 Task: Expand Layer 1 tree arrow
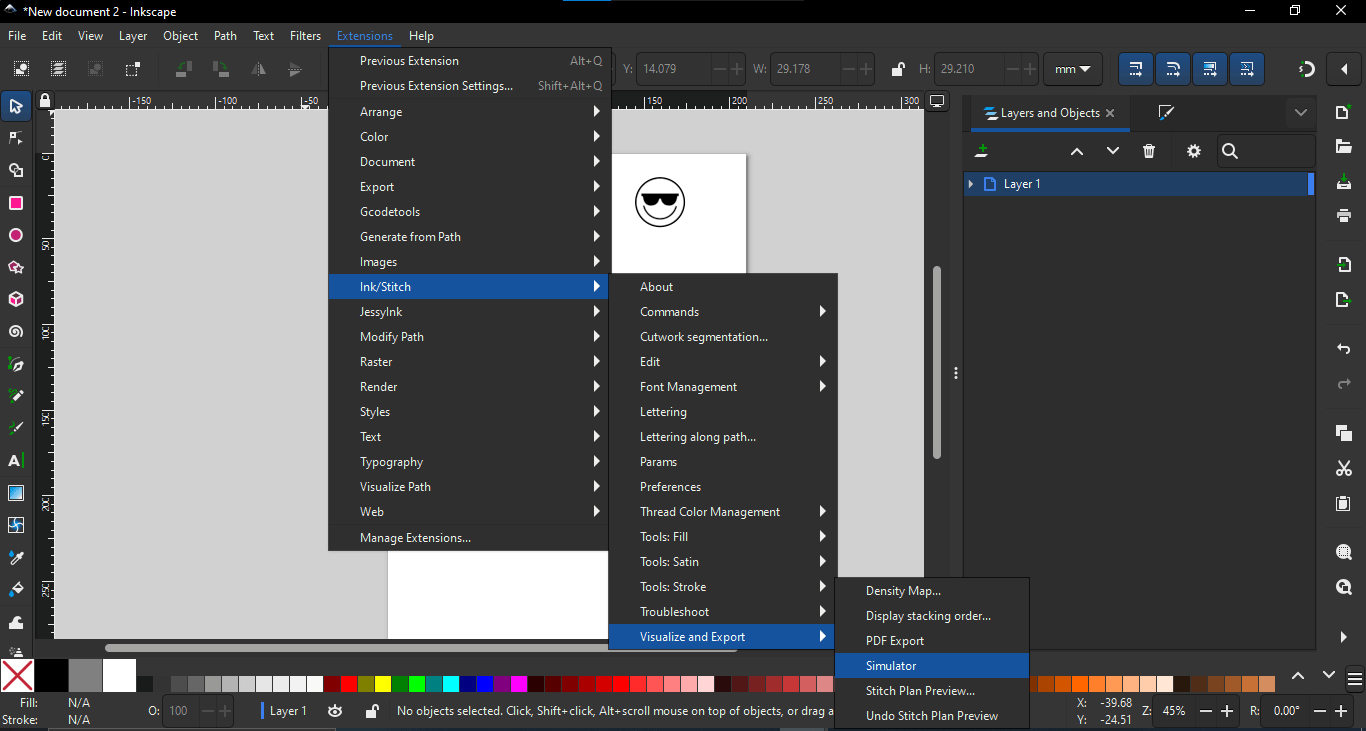[x=970, y=184]
